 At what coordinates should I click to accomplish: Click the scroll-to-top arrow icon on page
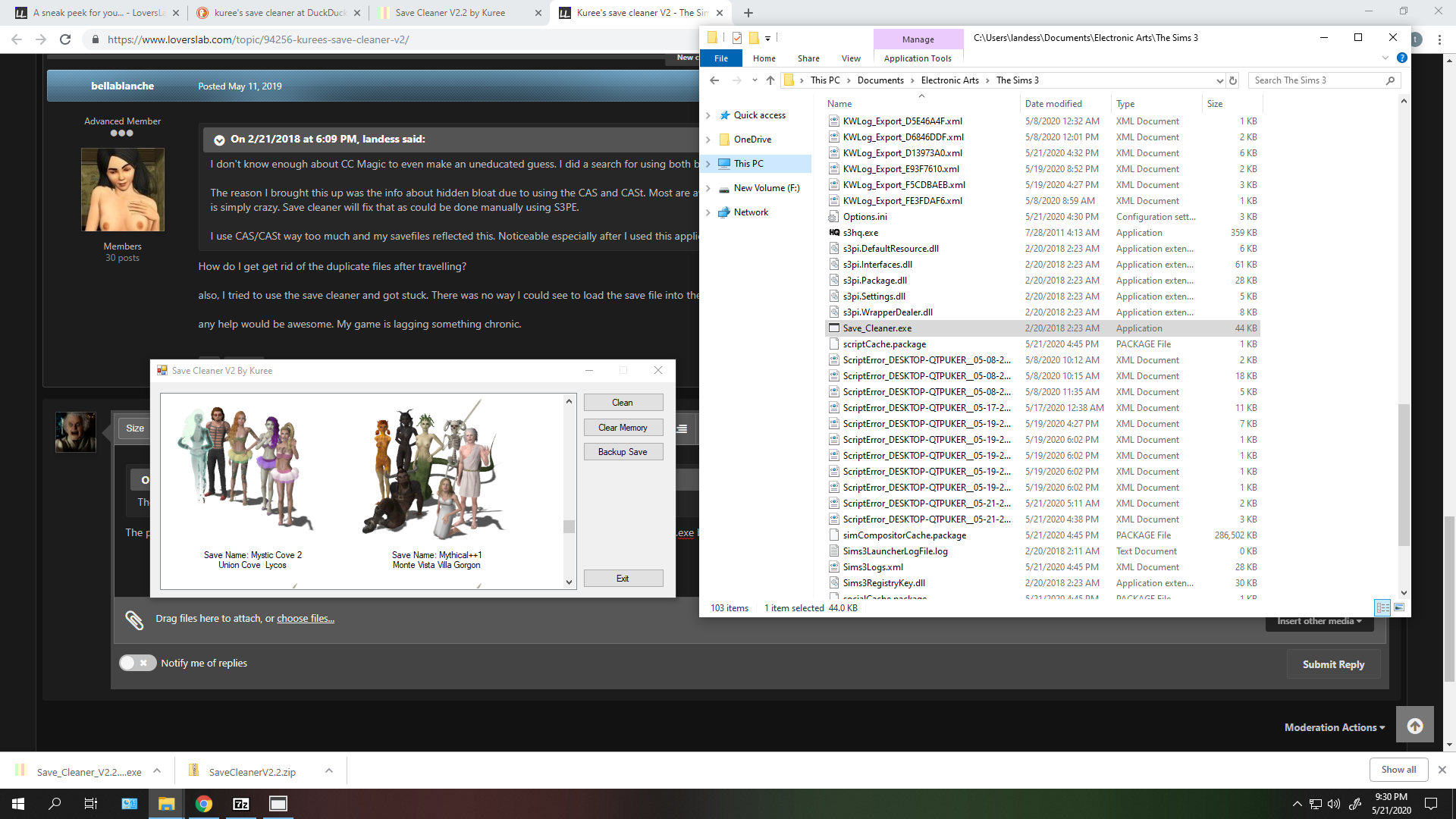coord(1415,726)
